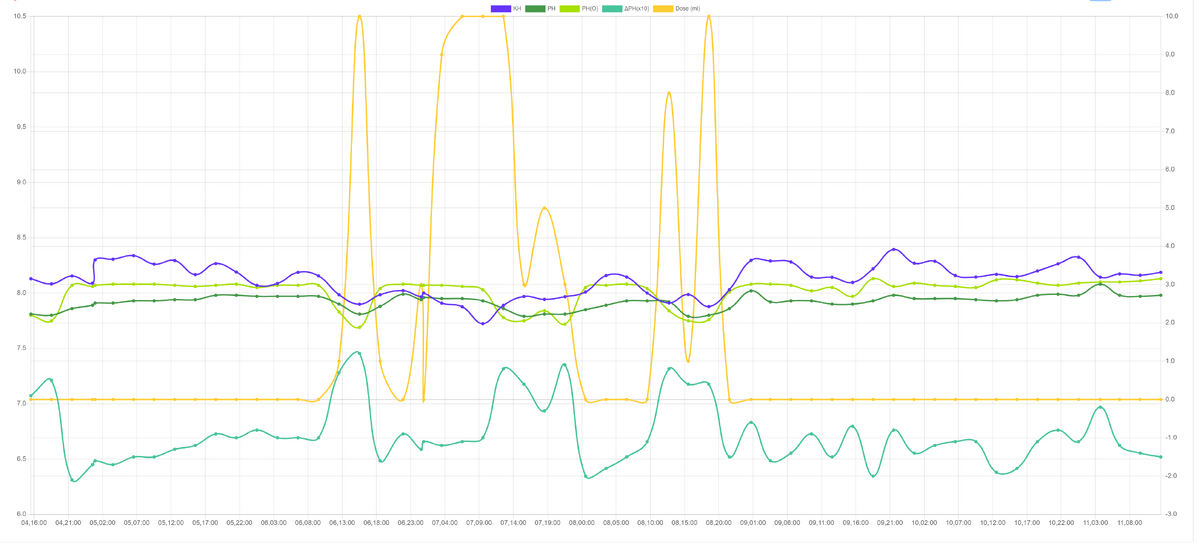This screenshot has height=559, width=1200.
Task: Click the 04,16:00 x-axis time label
Action: coord(33,522)
